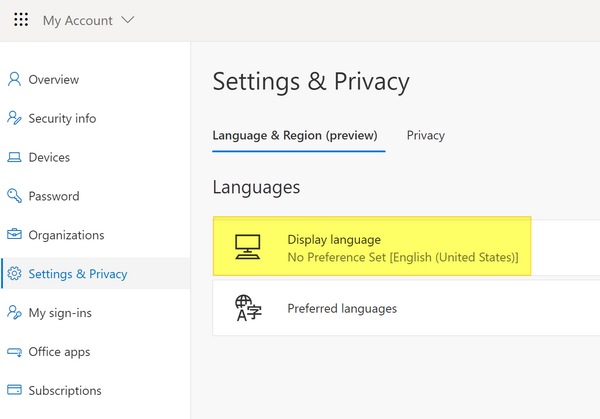Click the Devices laptop icon
Image resolution: width=600 pixels, height=419 pixels.
14,157
